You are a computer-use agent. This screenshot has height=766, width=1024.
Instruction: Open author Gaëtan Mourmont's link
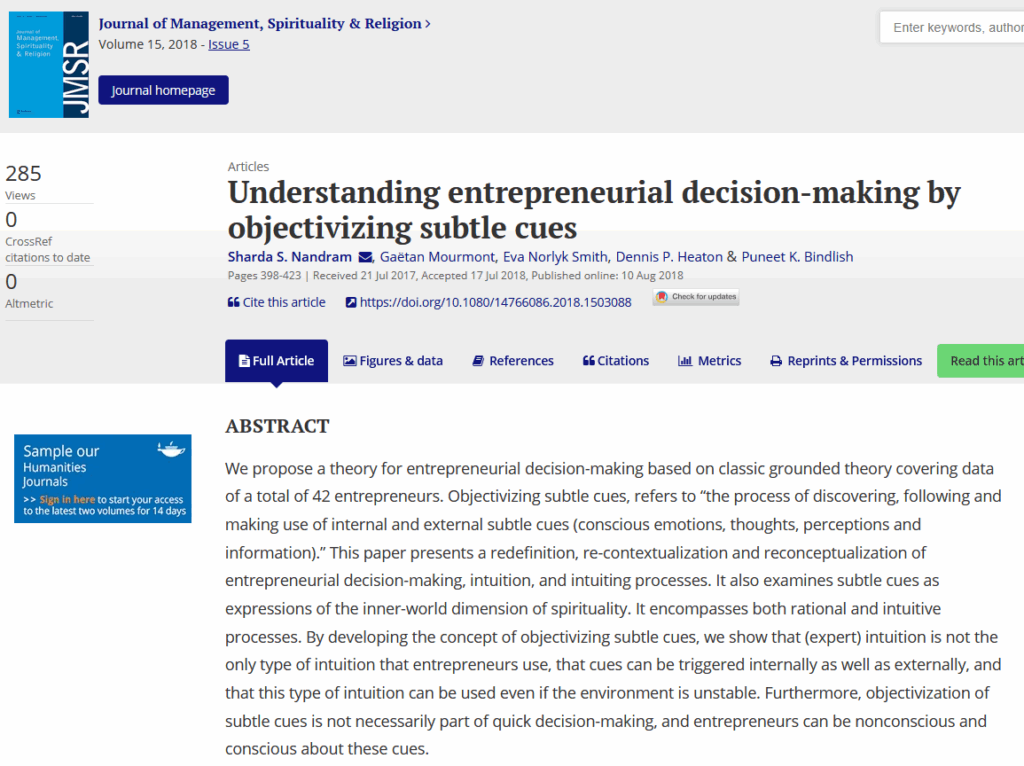coord(438,257)
